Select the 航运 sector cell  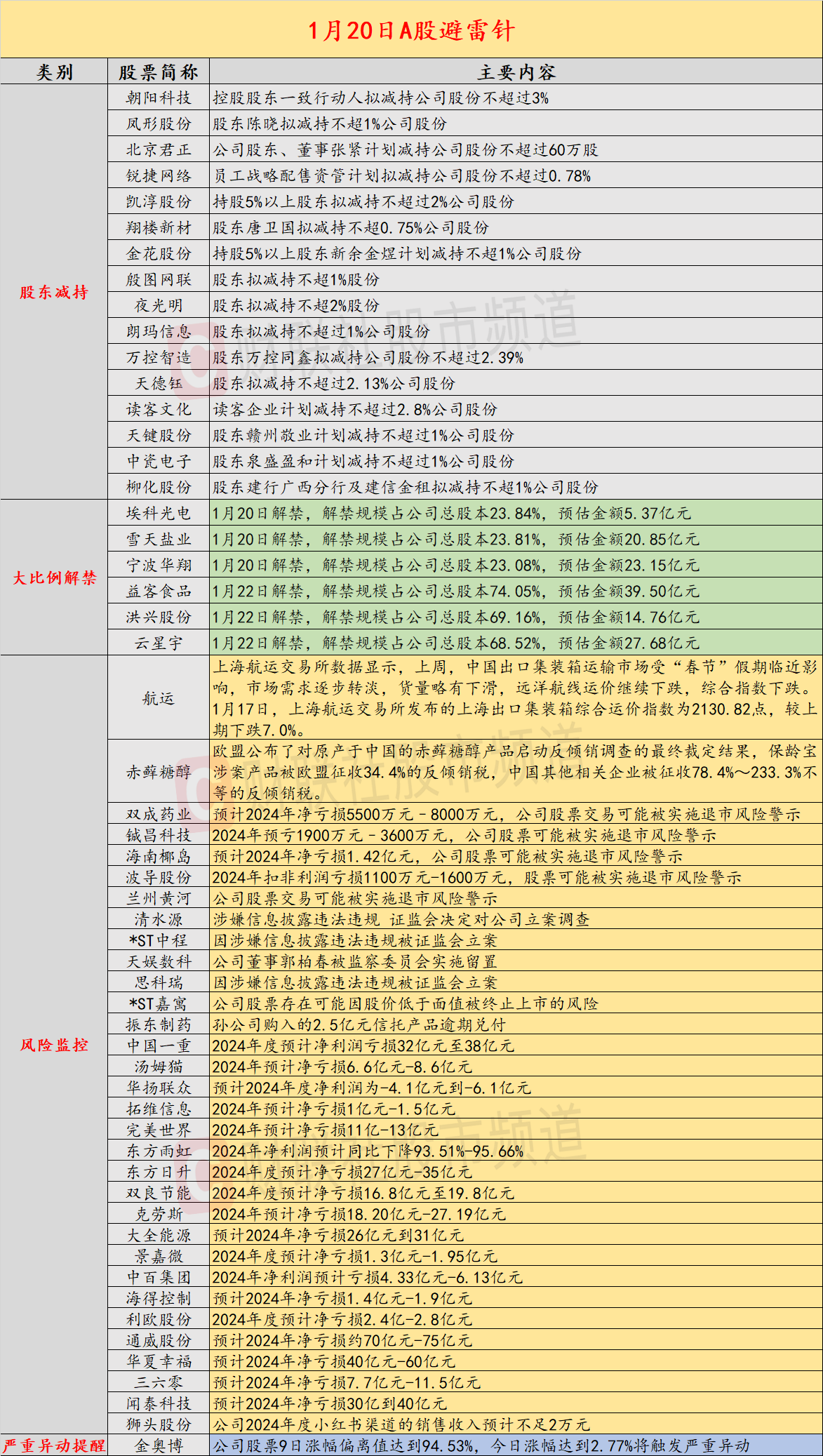pyautogui.click(x=159, y=698)
